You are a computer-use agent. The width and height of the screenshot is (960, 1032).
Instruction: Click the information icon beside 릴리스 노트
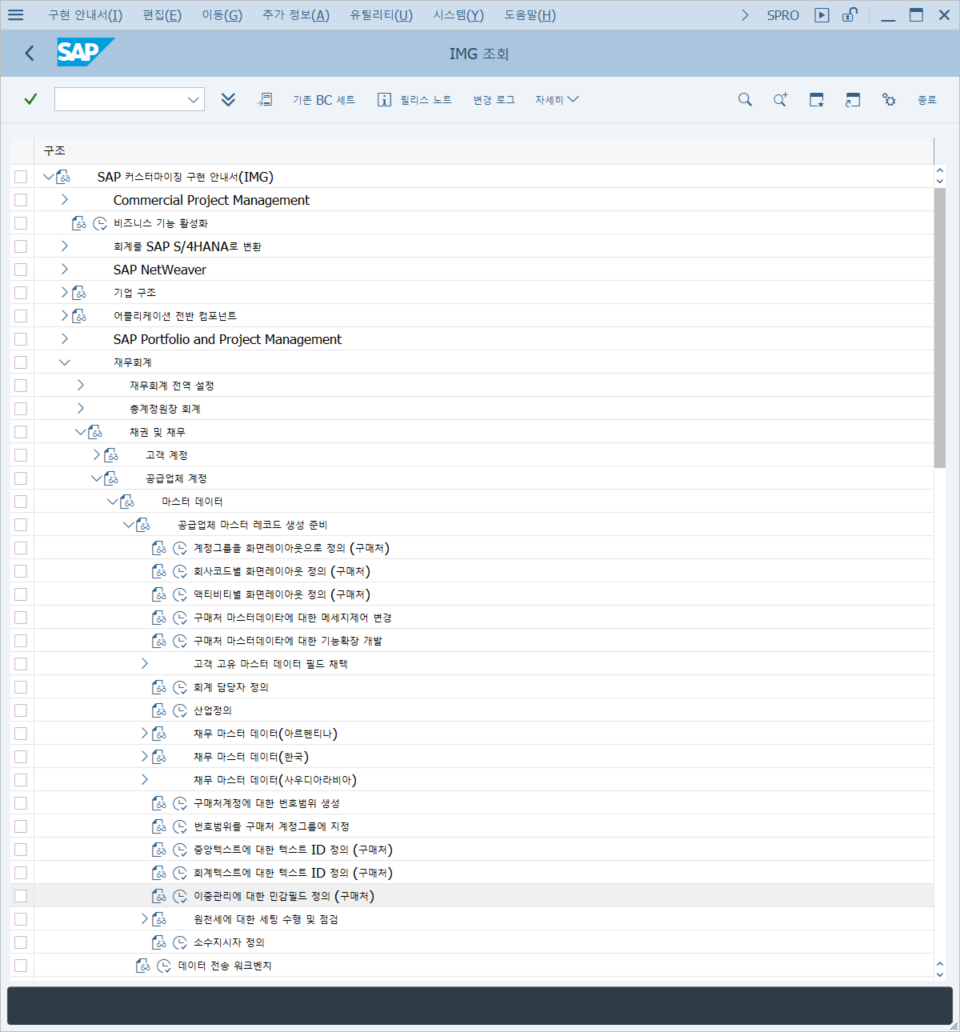(x=384, y=99)
